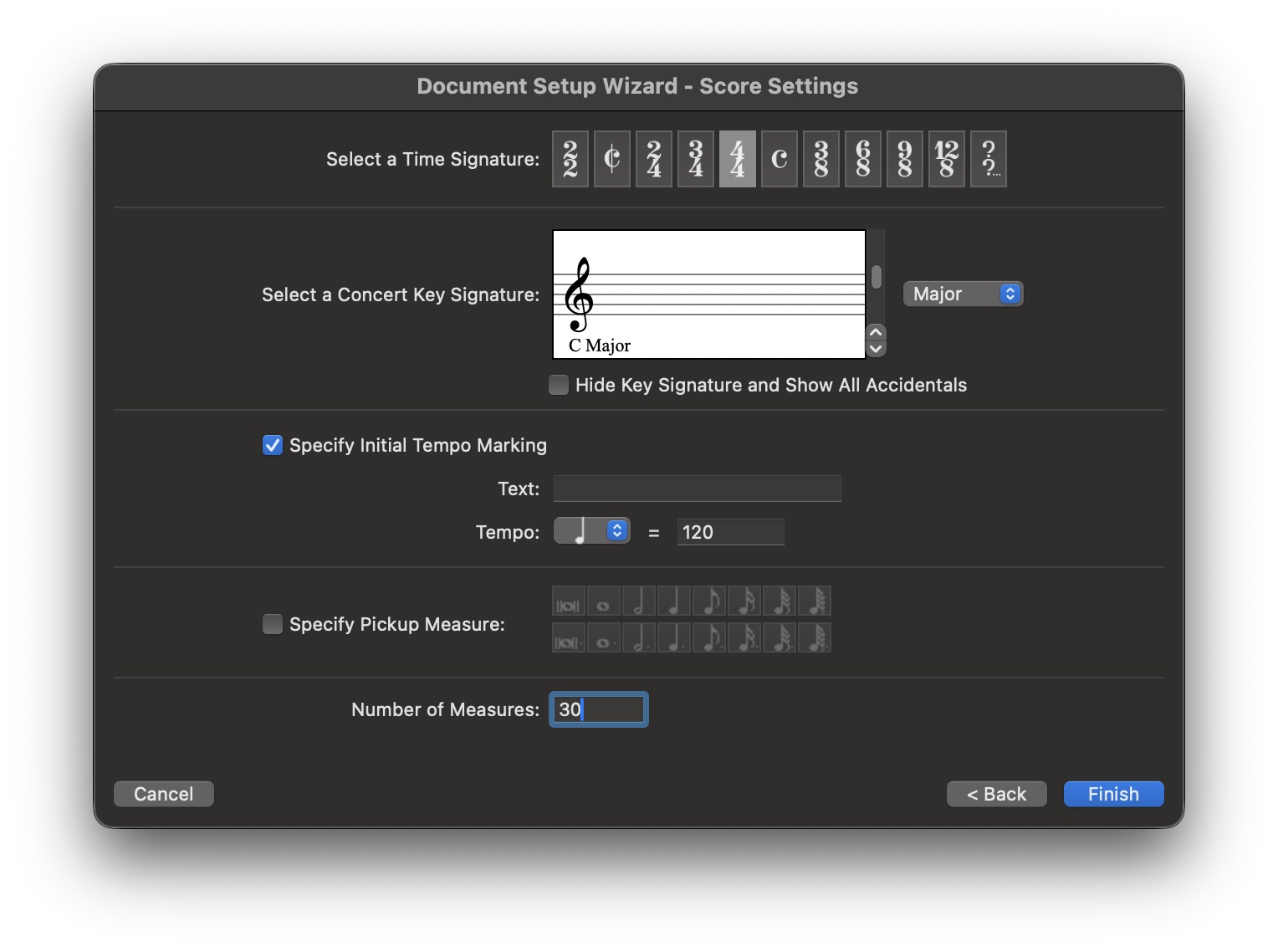The width and height of the screenshot is (1278, 952).
Task: Pick the common time C signature
Action: [x=779, y=159]
